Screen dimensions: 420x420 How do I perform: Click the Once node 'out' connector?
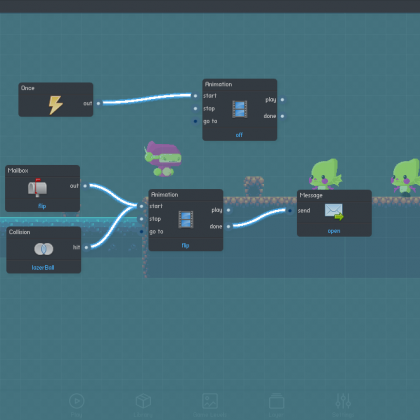pyautogui.click(x=98, y=103)
